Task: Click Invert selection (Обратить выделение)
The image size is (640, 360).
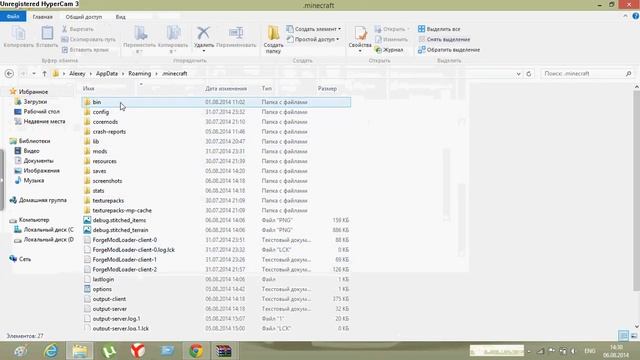Action: pyautogui.click(x=449, y=50)
